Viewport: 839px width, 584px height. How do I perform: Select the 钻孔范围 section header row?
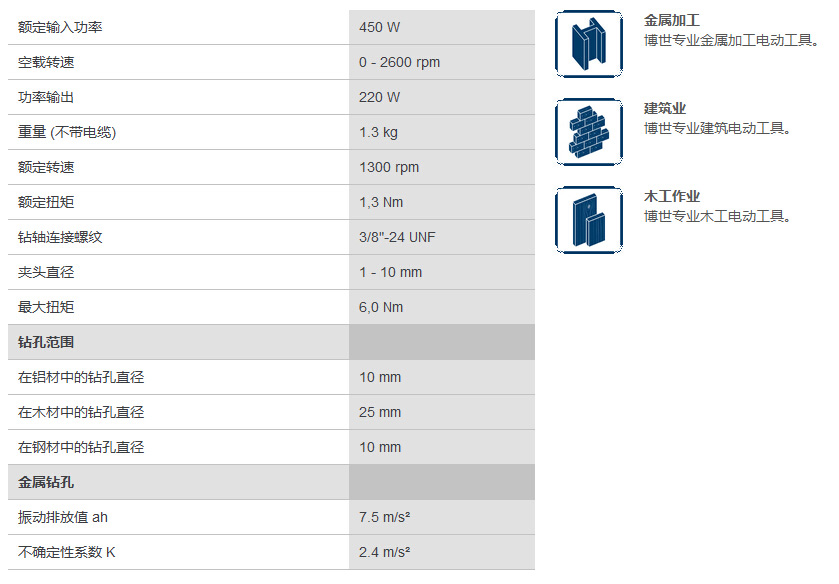point(271,342)
